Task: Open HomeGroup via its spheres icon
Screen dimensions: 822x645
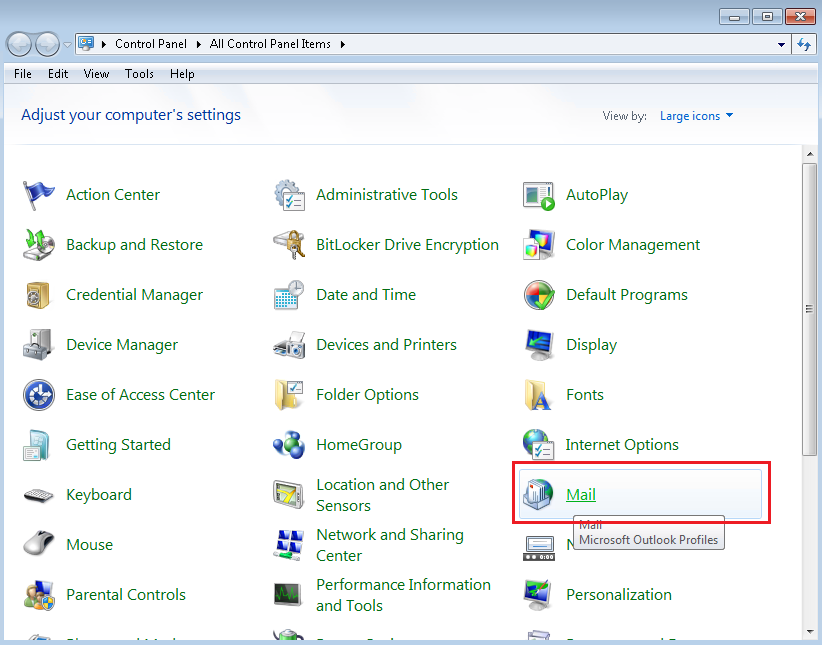Action: (x=289, y=445)
